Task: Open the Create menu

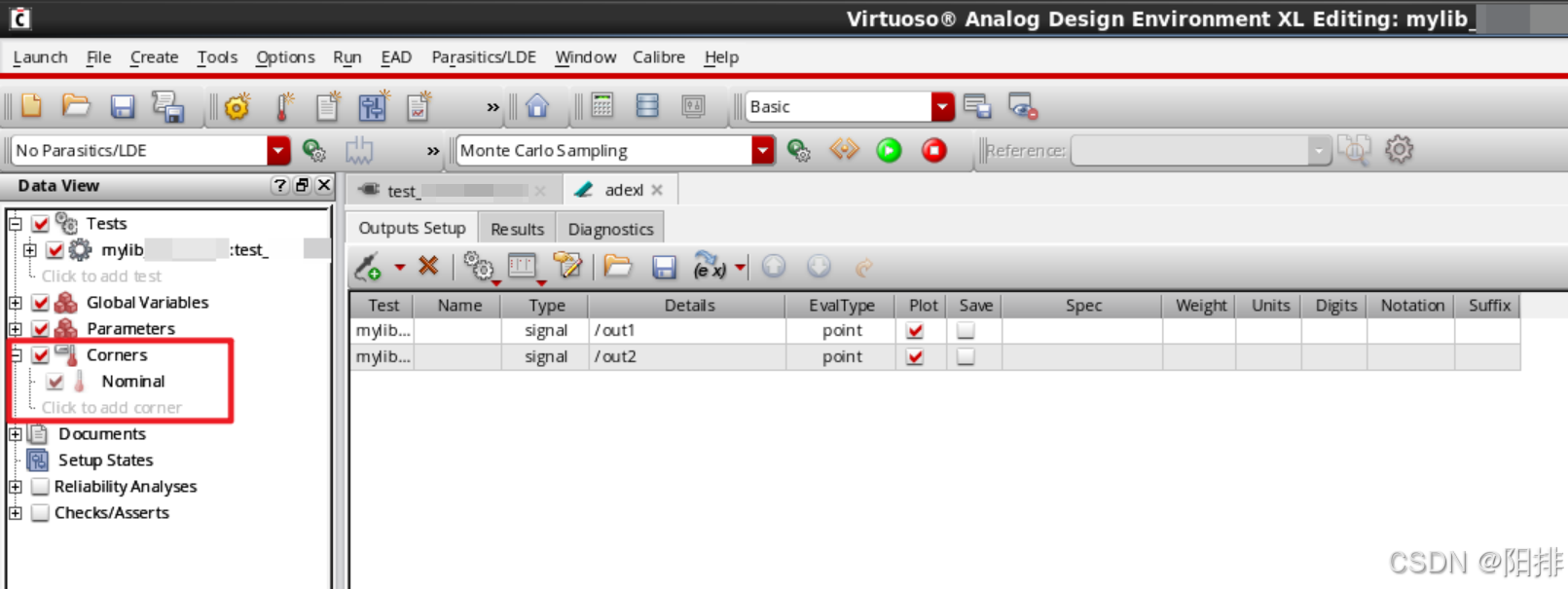Action: [x=154, y=57]
